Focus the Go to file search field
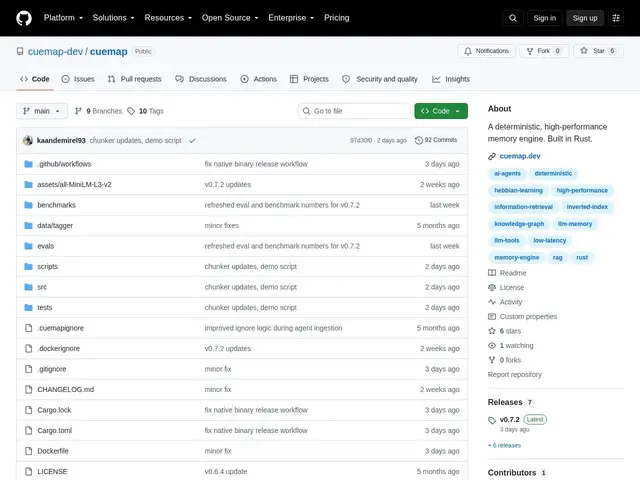This screenshot has width=640, height=480. coord(354,111)
